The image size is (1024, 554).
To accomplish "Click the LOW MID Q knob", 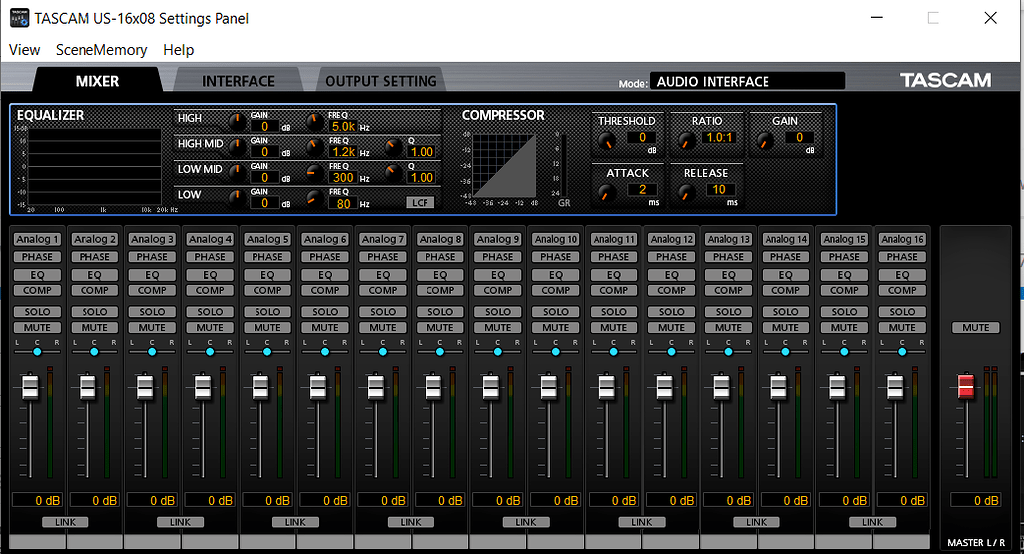I will pos(393,172).
